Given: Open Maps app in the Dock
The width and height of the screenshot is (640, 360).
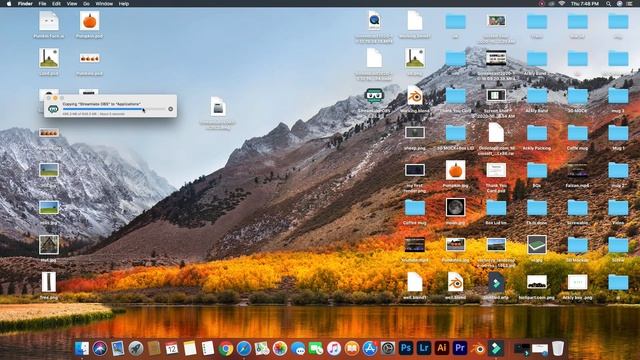Looking at the screenshot, I should 262,349.
